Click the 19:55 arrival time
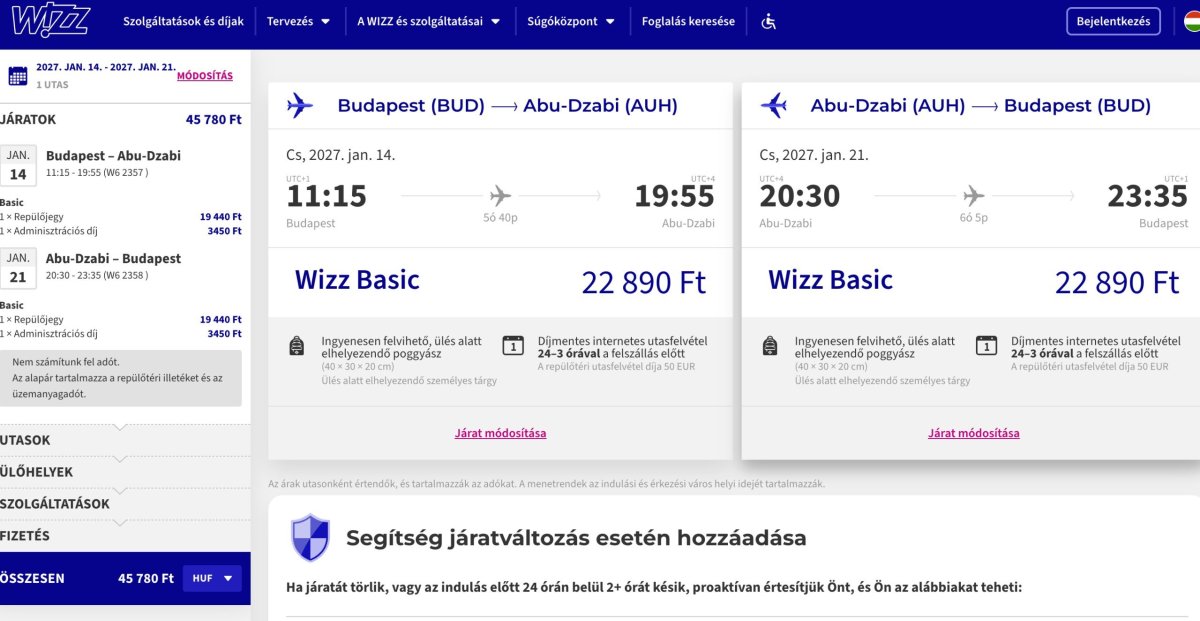The height and width of the screenshot is (621, 1200). 675,196
